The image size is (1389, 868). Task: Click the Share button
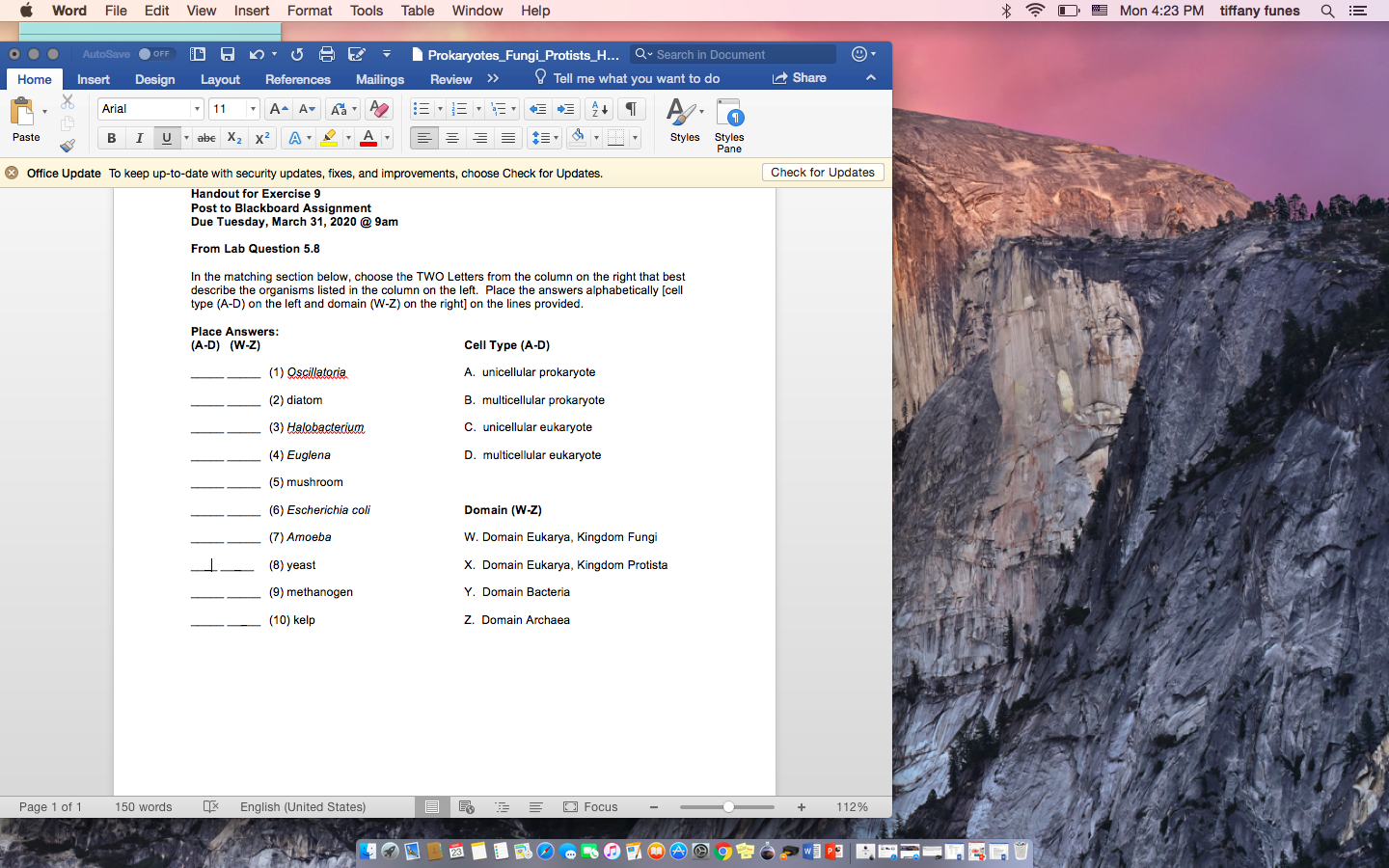pos(800,77)
